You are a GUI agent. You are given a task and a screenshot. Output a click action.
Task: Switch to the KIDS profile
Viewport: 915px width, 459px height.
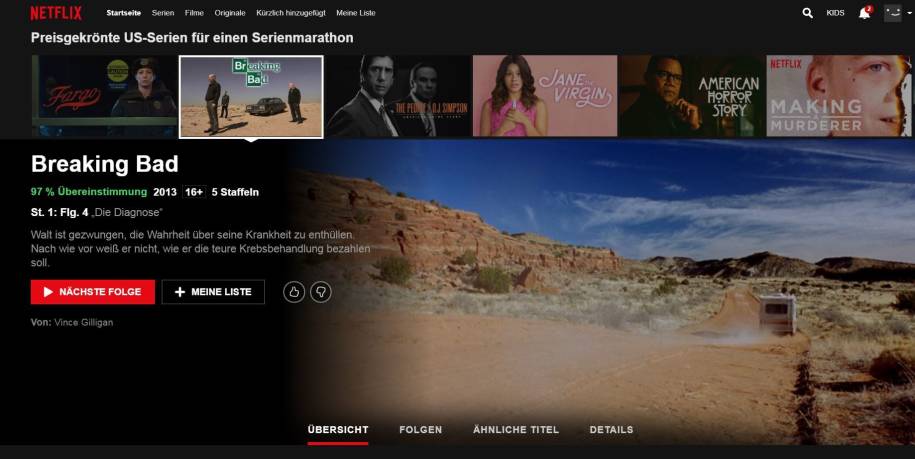(835, 13)
